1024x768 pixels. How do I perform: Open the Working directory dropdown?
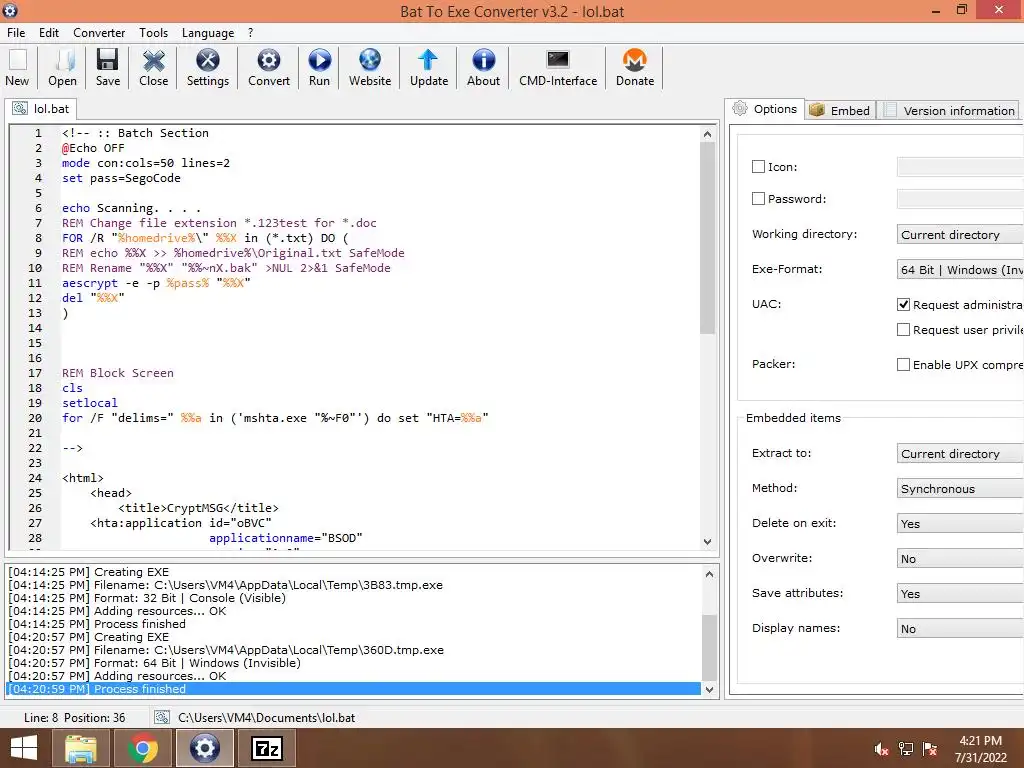click(x=960, y=234)
